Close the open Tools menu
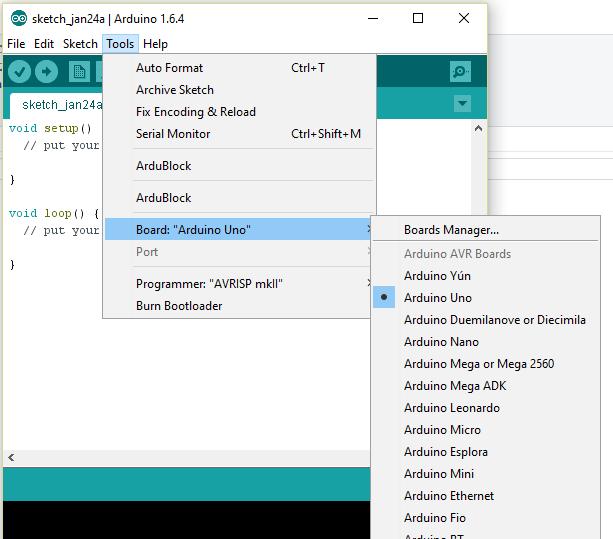This screenshot has width=613, height=539. coord(120,44)
